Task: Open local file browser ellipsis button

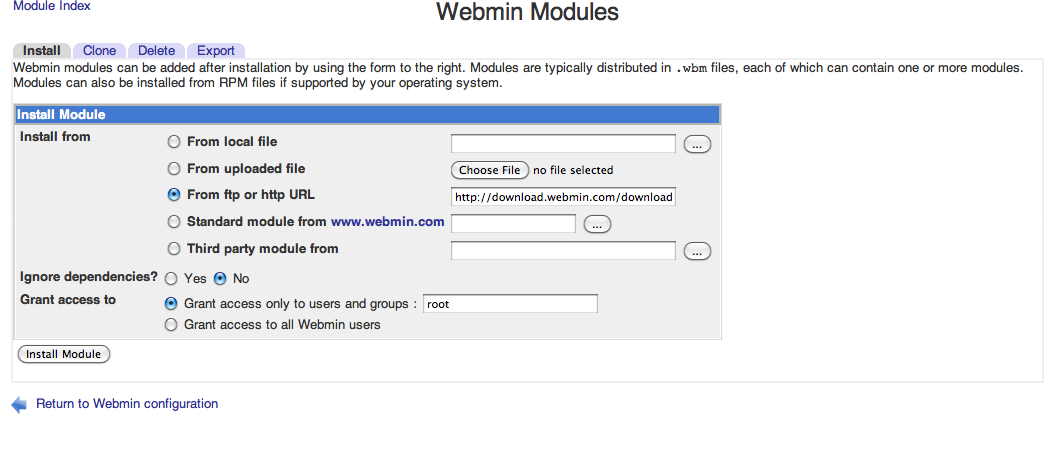Action: pos(697,144)
